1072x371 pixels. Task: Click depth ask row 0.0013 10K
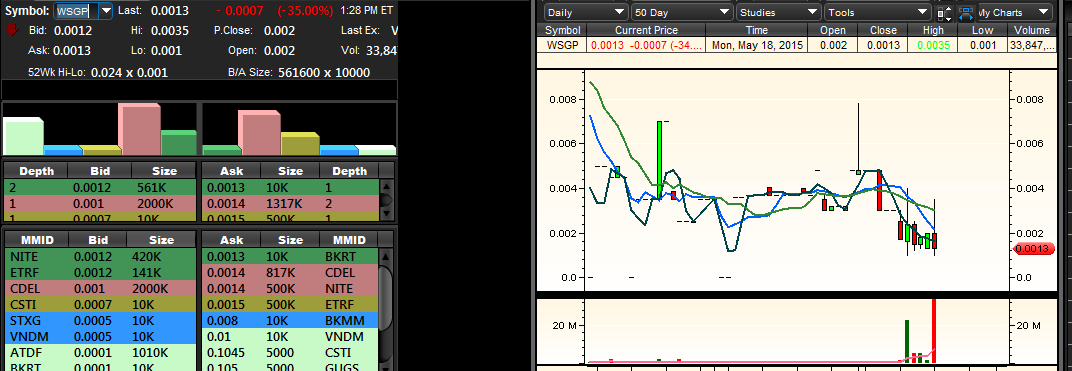pyautogui.click(x=291, y=187)
